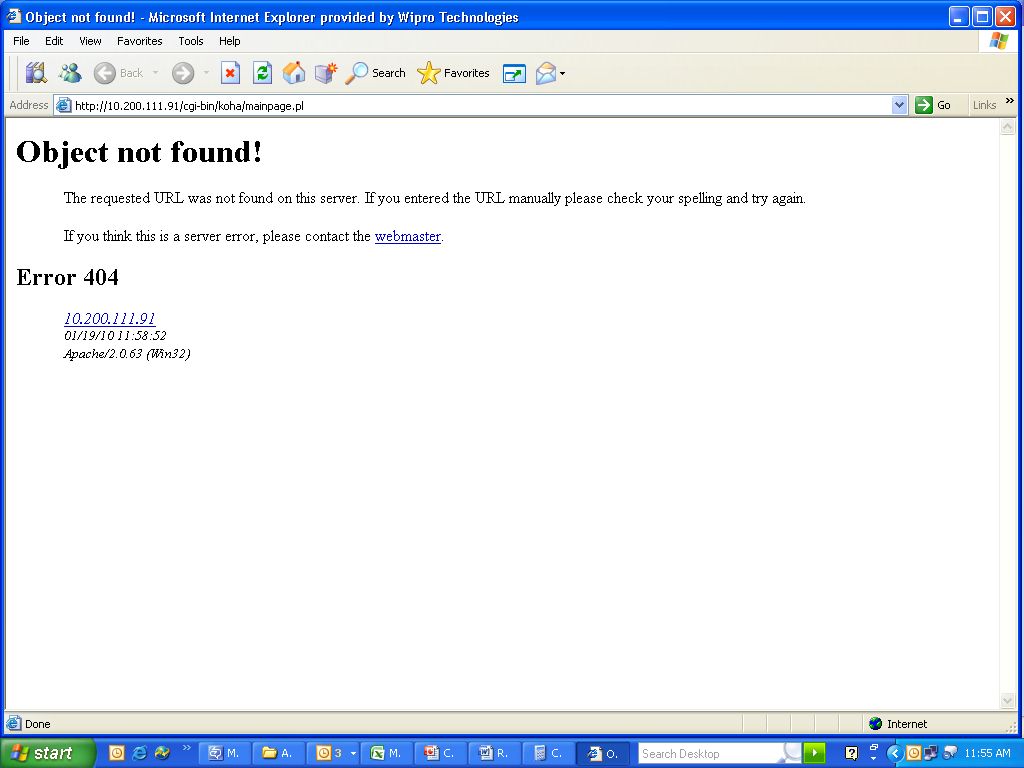
Task: Open the Messenger people icon
Action: [70, 73]
